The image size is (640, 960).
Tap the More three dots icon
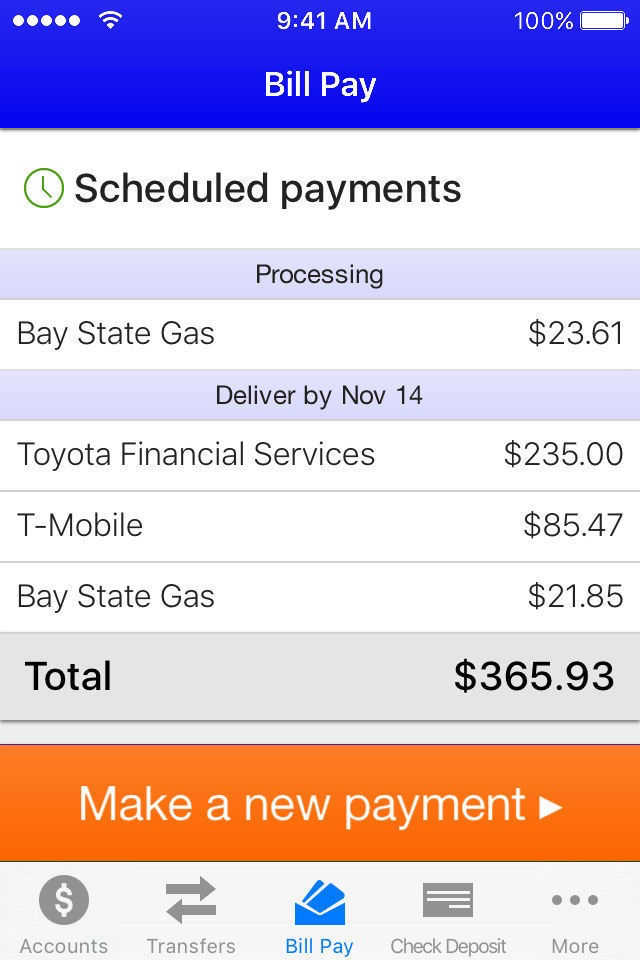click(x=574, y=899)
